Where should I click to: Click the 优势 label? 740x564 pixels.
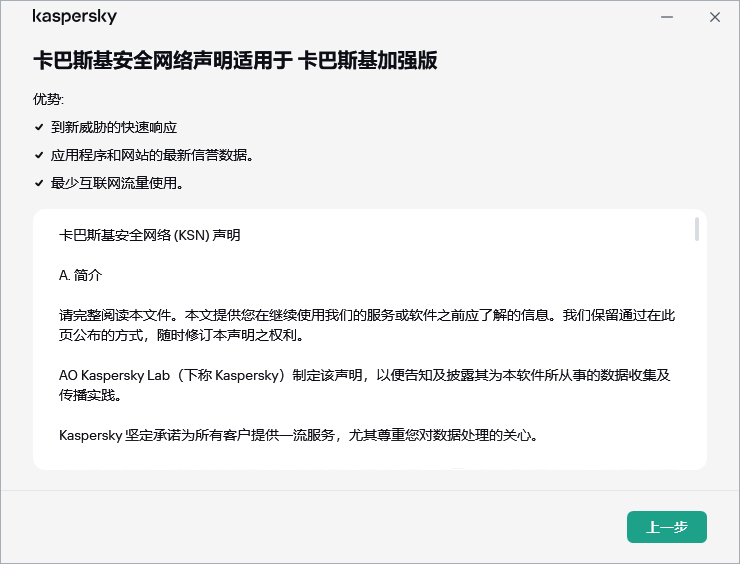(x=48, y=99)
